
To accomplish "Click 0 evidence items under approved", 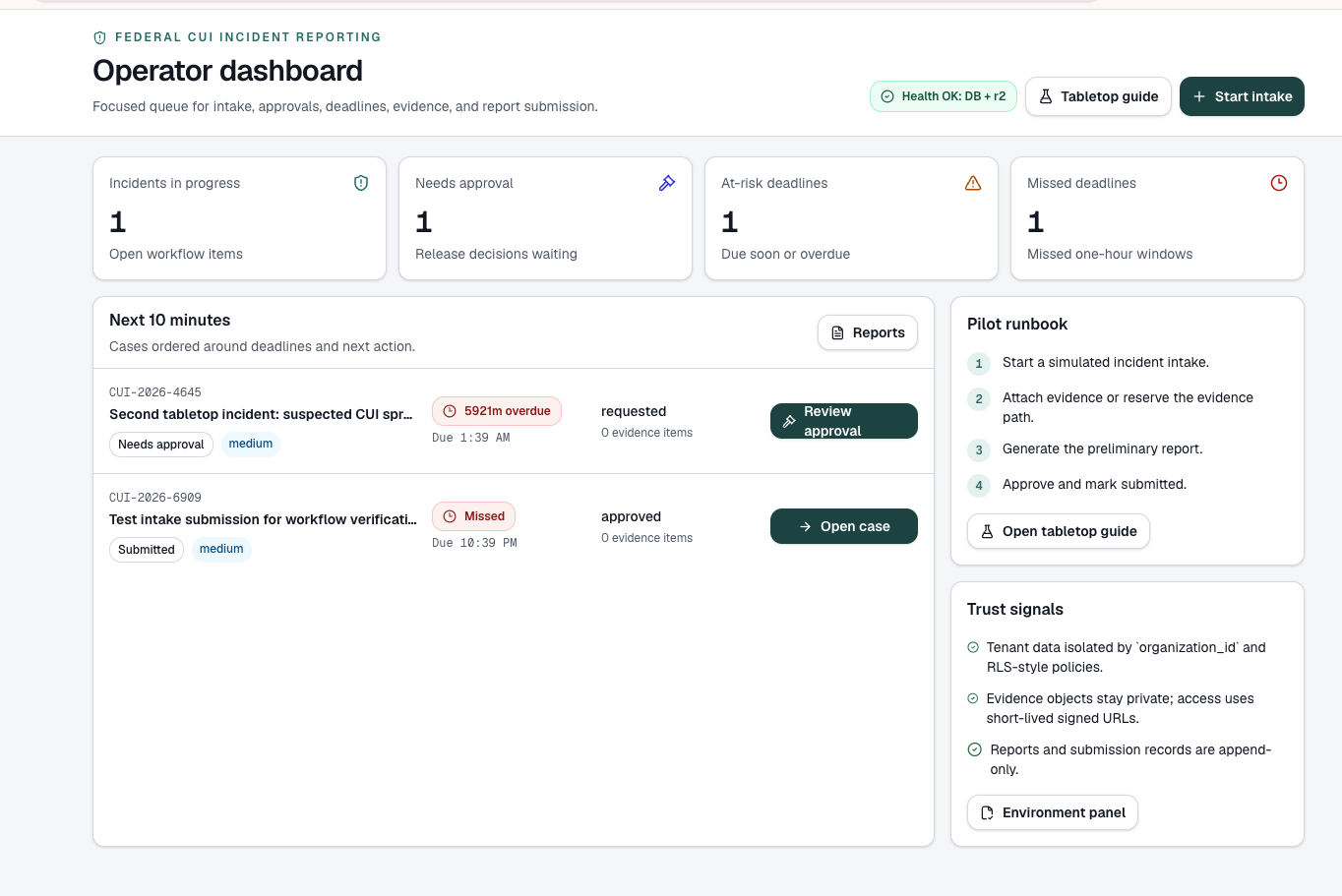I will [646, 538].
